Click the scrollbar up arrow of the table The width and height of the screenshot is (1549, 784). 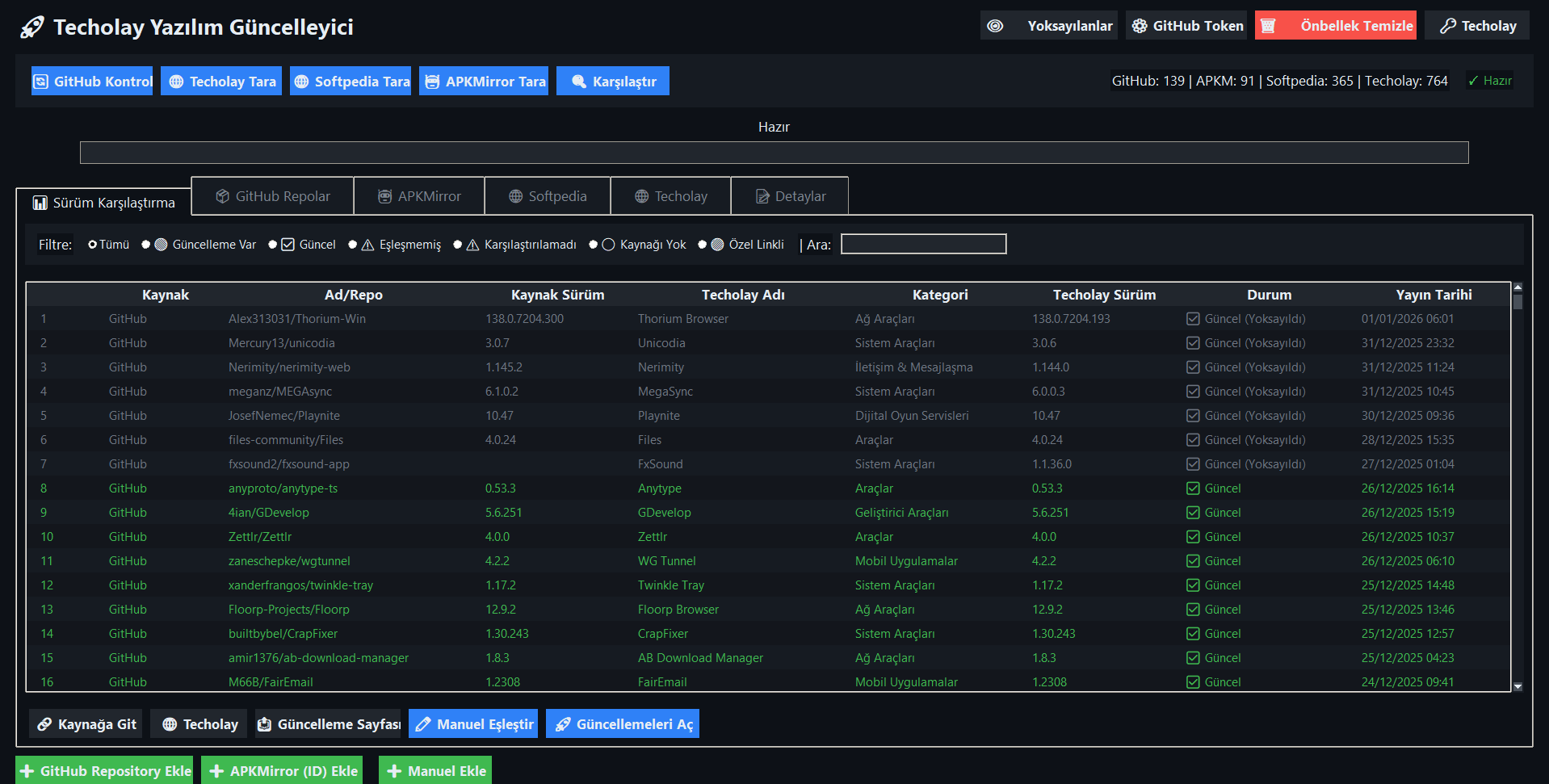point(1518,287)
